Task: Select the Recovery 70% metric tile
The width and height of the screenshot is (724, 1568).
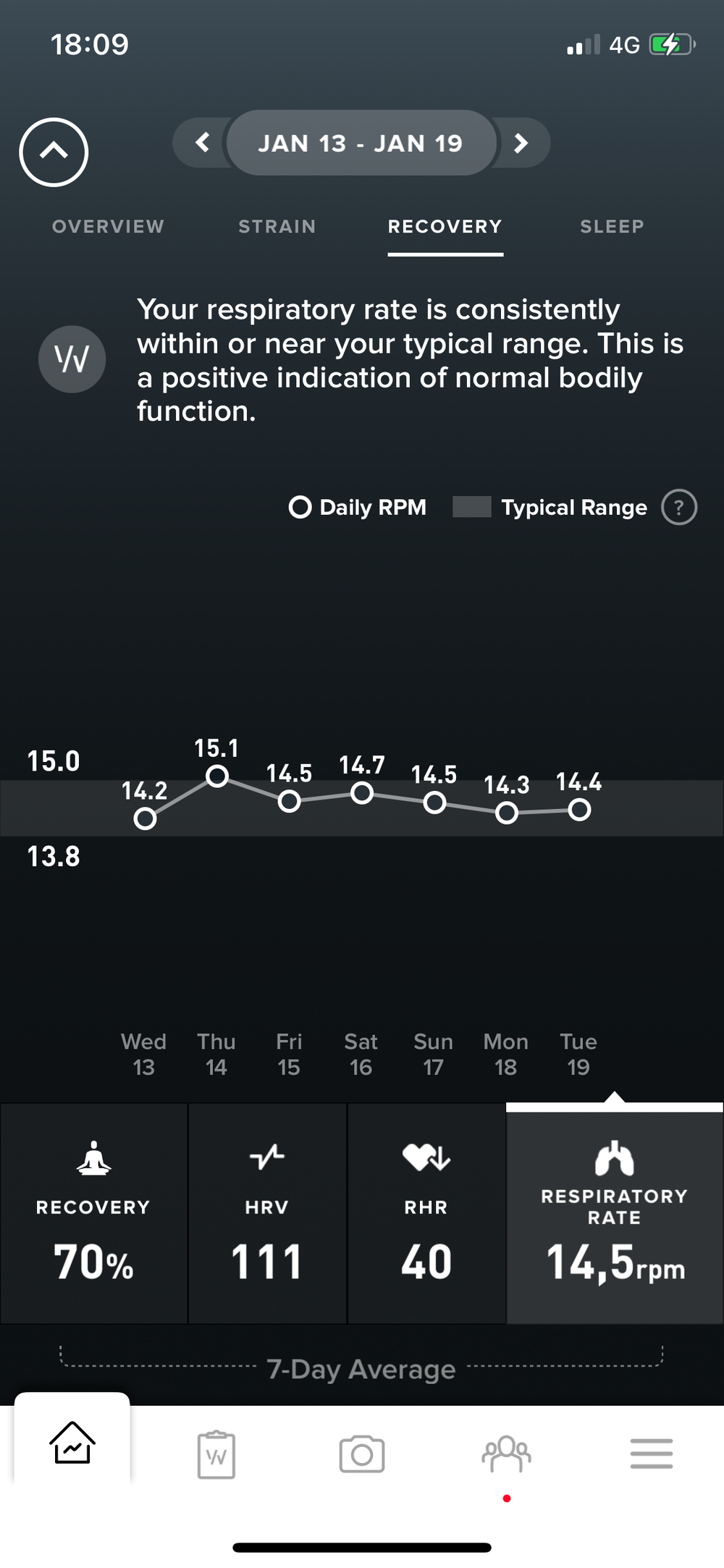Action: (93, 1213)
